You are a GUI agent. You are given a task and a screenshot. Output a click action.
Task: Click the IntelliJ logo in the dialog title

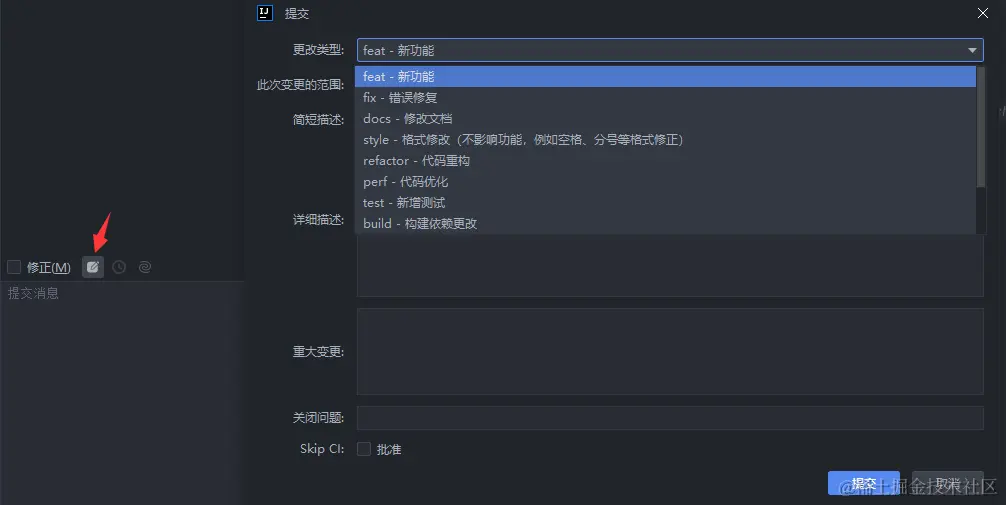(x=265, y=13)
